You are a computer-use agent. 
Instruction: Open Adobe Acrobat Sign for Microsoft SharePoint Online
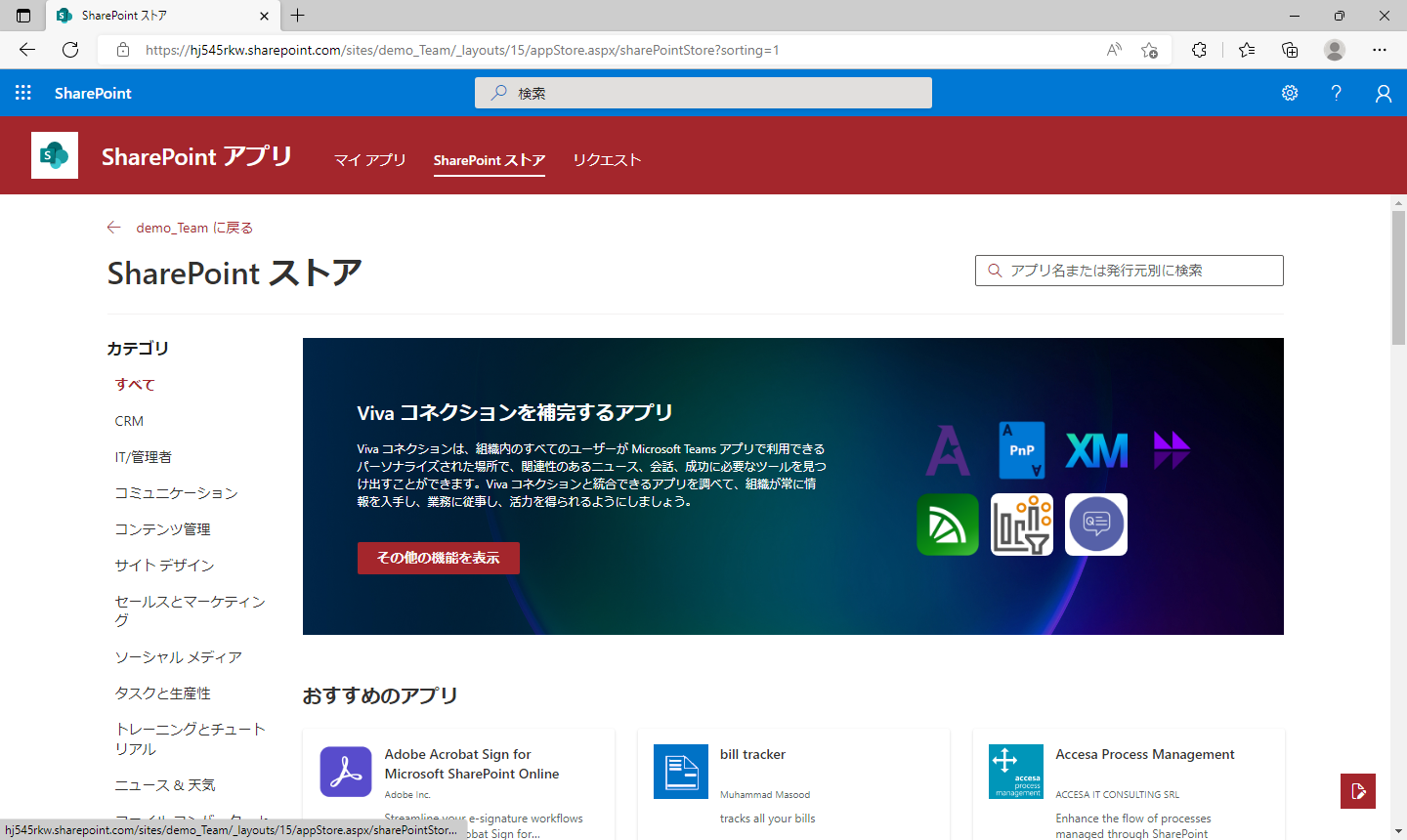pyautogui.click(x=472, y=764)
